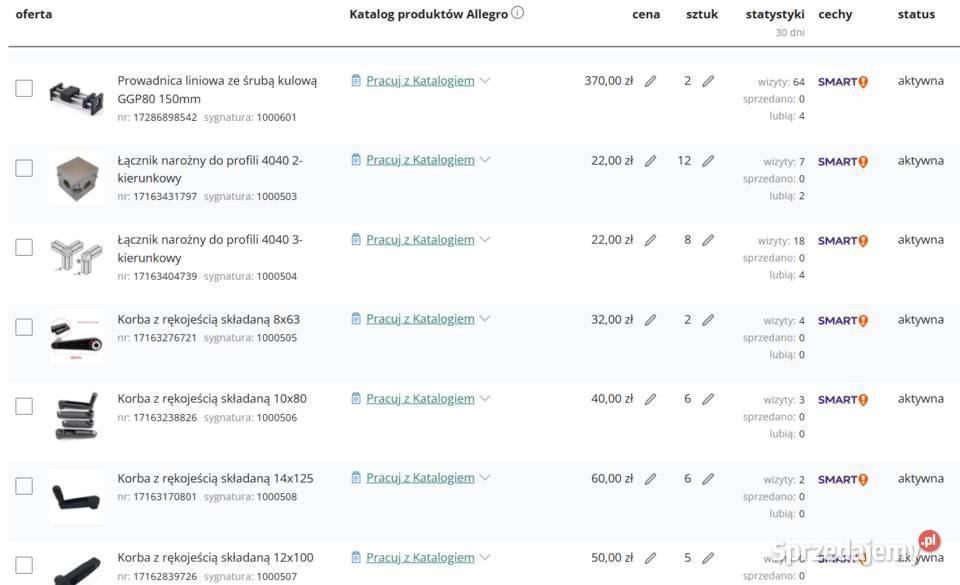The image size is (960, 585).
Task: Expand catalog chevron for Prowadnica liniowa row
Action: 485,81
